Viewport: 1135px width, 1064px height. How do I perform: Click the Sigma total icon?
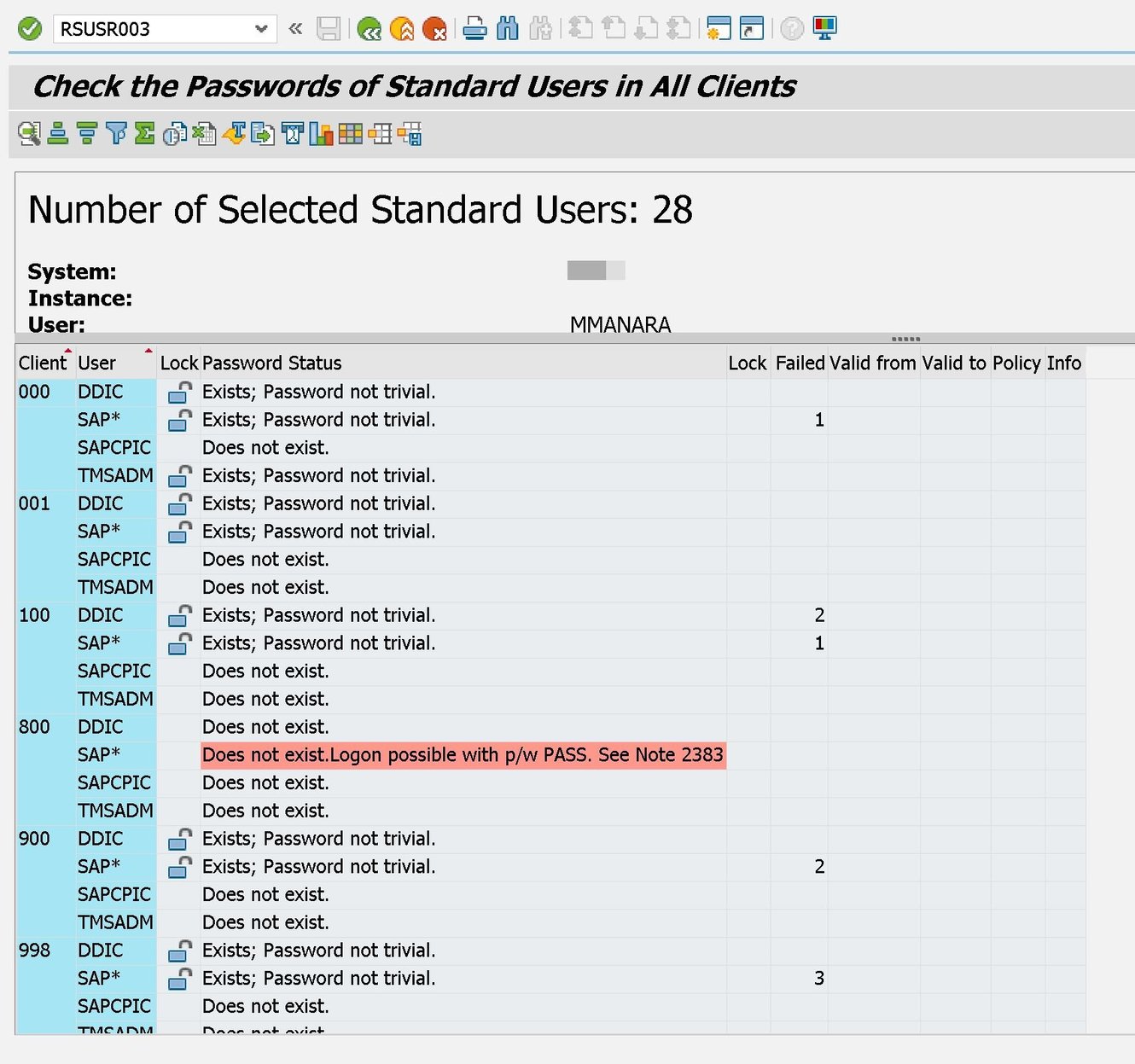(143, 134)
